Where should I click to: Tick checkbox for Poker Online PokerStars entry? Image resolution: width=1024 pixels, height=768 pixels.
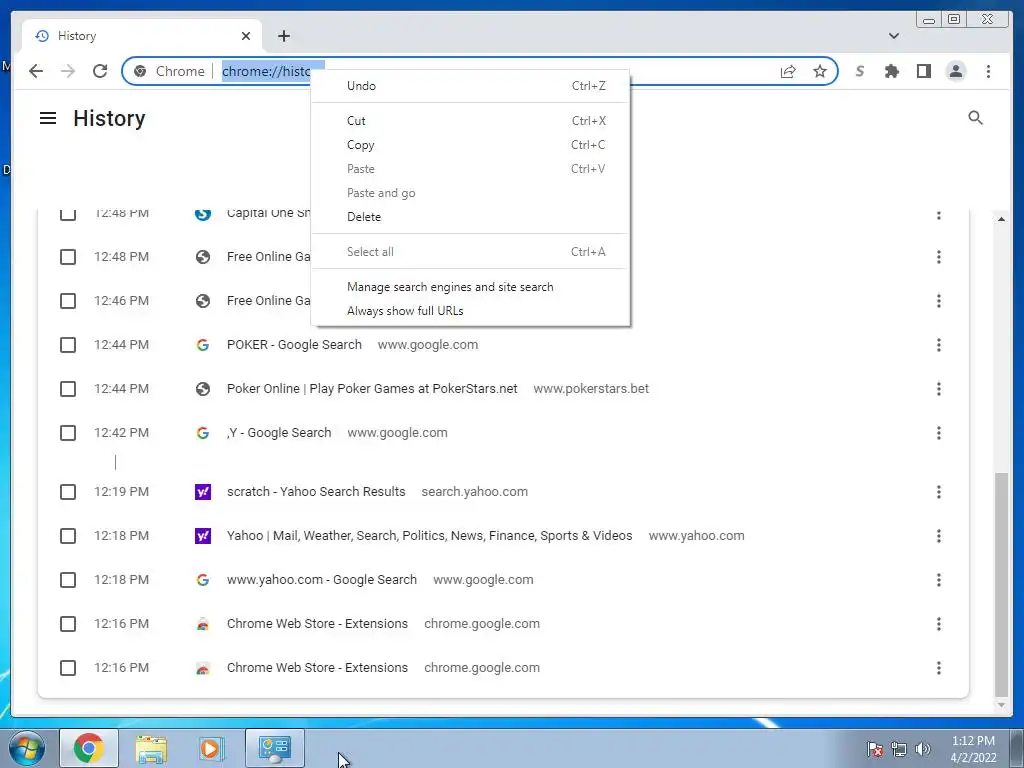[68, 389]
